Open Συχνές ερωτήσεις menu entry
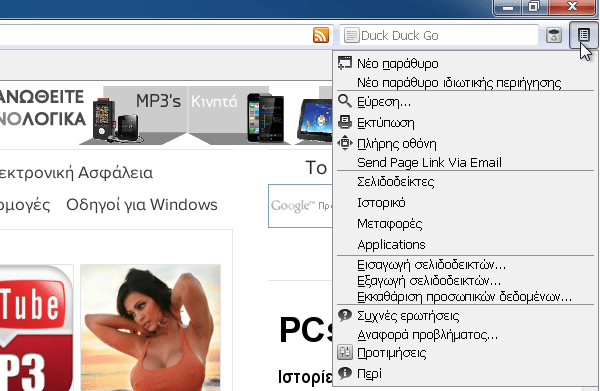 [x=465, y=316]
